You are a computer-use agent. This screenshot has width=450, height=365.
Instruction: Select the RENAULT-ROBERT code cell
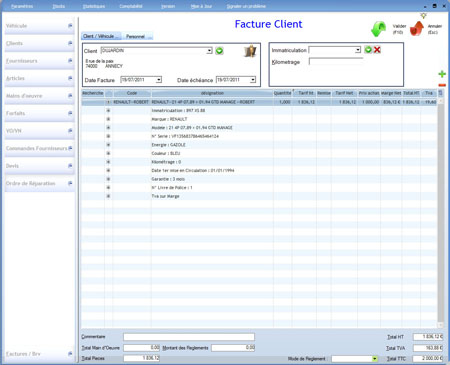click(131, 102)
